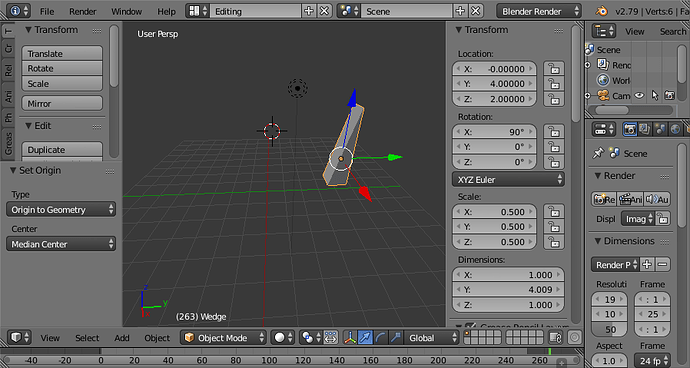Image resolution: width=690 pixels, height=368 pixels.
Task: Click the Translate button
Action: coord(62,53)
